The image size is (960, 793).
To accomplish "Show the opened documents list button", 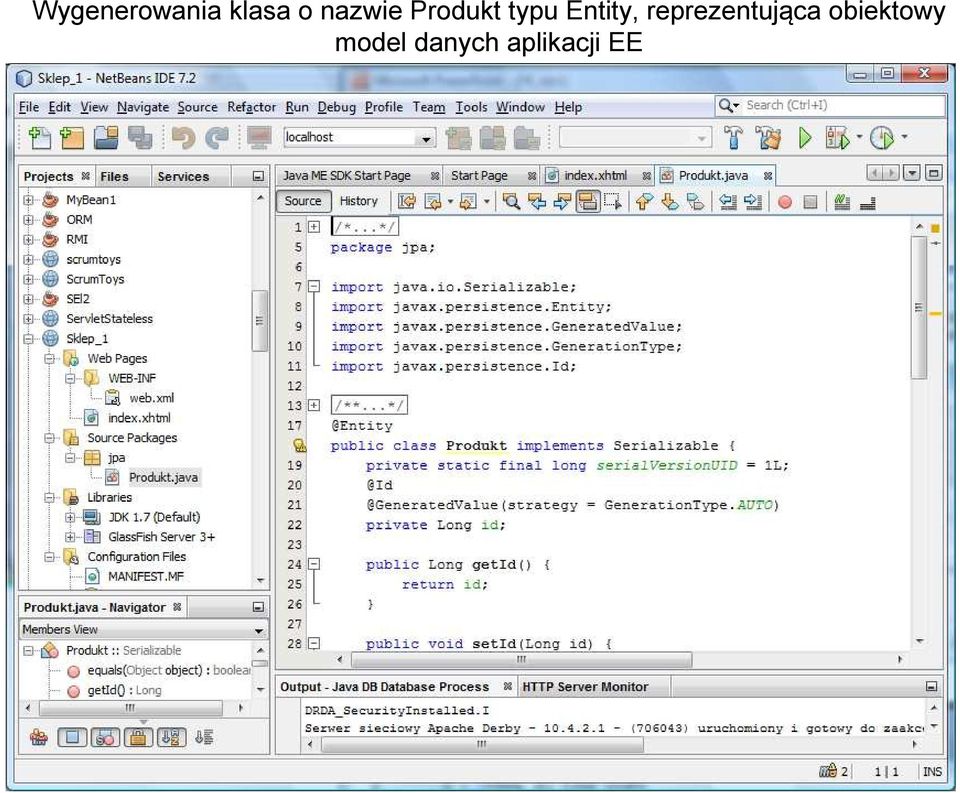I will point(912,173).
